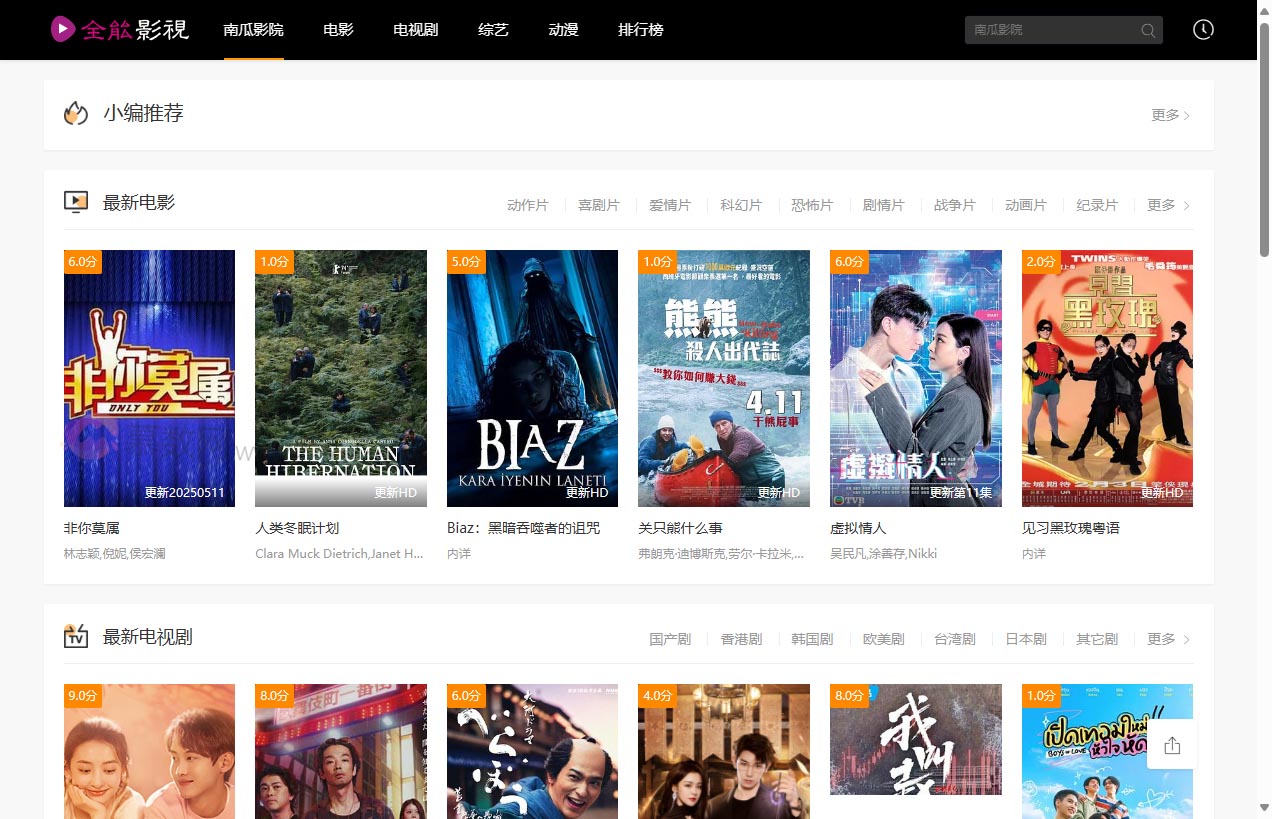Open the 人类冬眠计划 title link
1272x819 pixels.
297,528
